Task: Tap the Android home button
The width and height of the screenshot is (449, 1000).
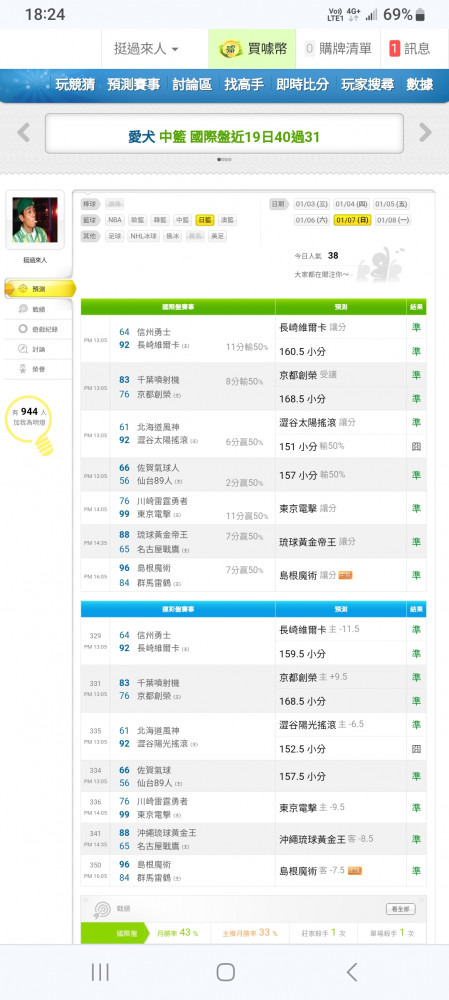Action: 225,972
